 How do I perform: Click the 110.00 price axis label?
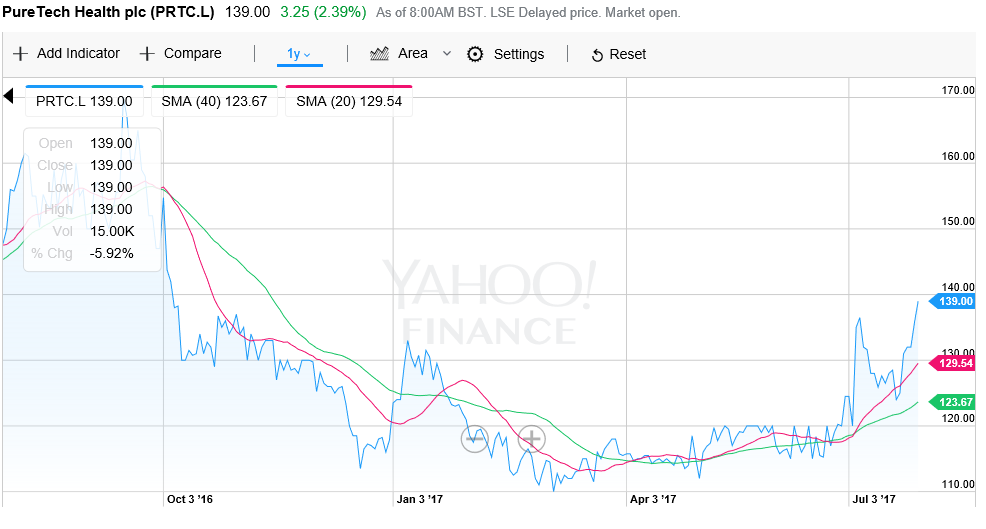click(x=958, y=484)
